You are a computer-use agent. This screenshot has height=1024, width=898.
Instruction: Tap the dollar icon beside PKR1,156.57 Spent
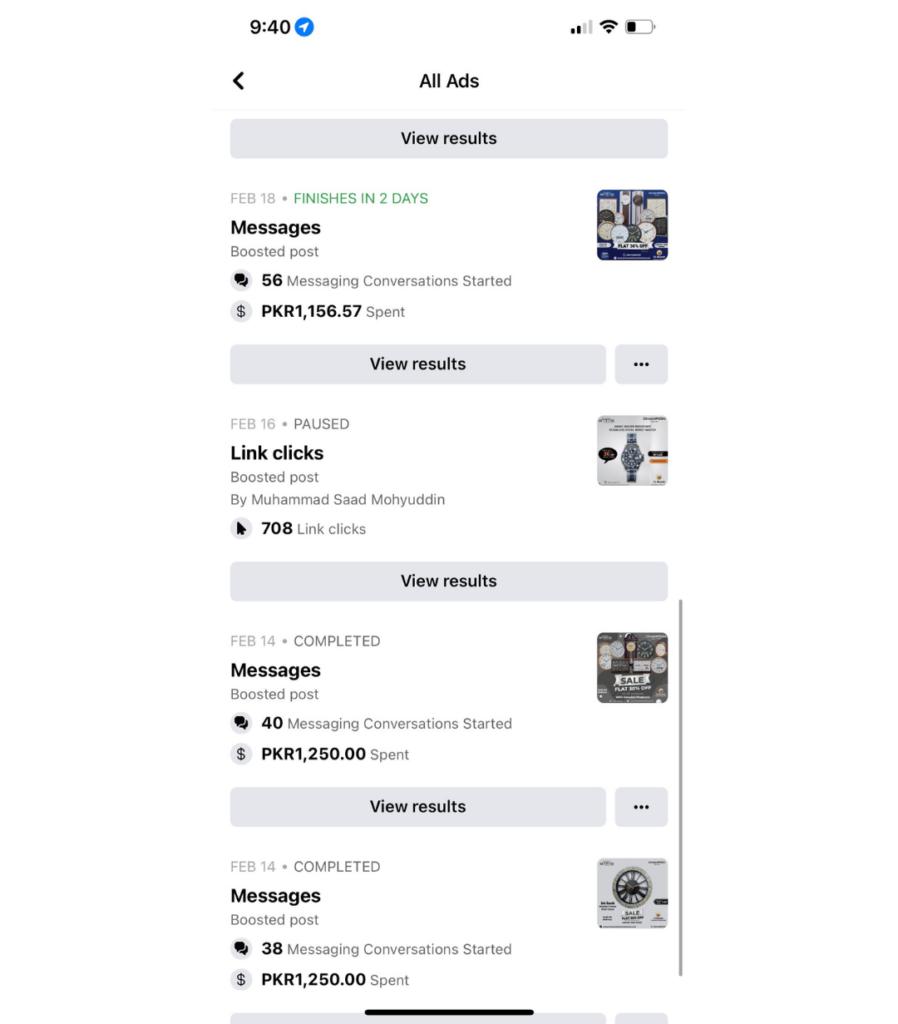(241, 311)
